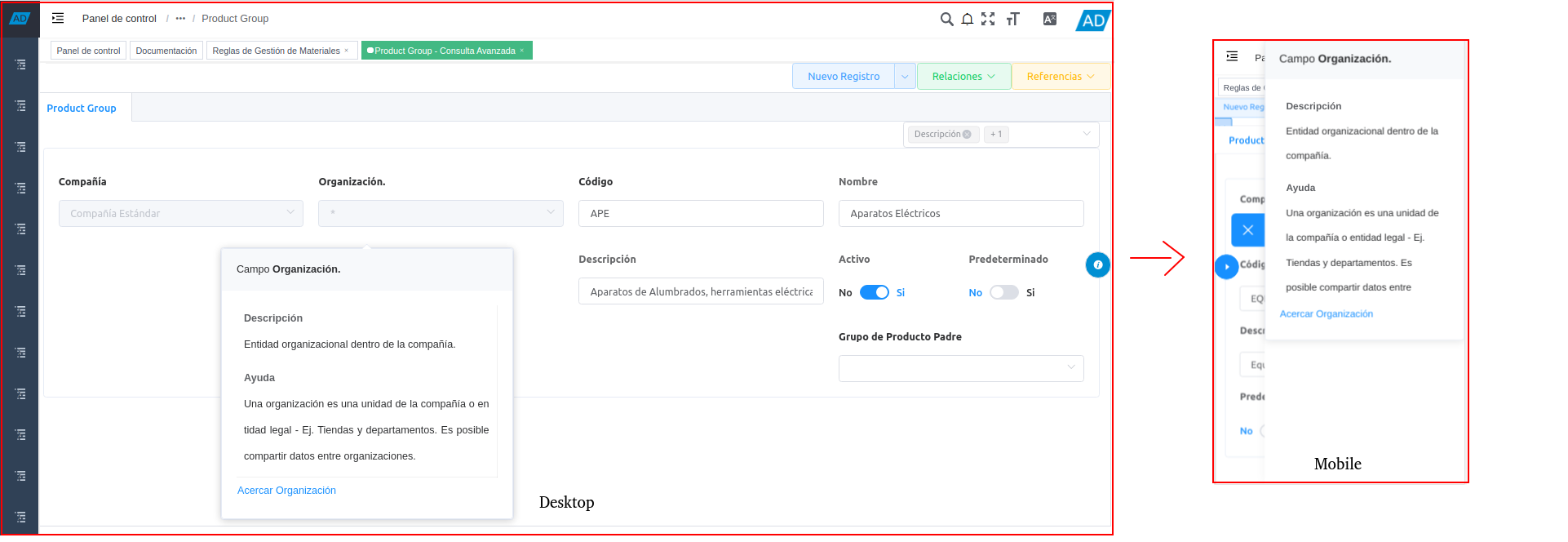
Task: Open the search magnifier in top bar
Action: pyautogui.click(x=946, y=19)
